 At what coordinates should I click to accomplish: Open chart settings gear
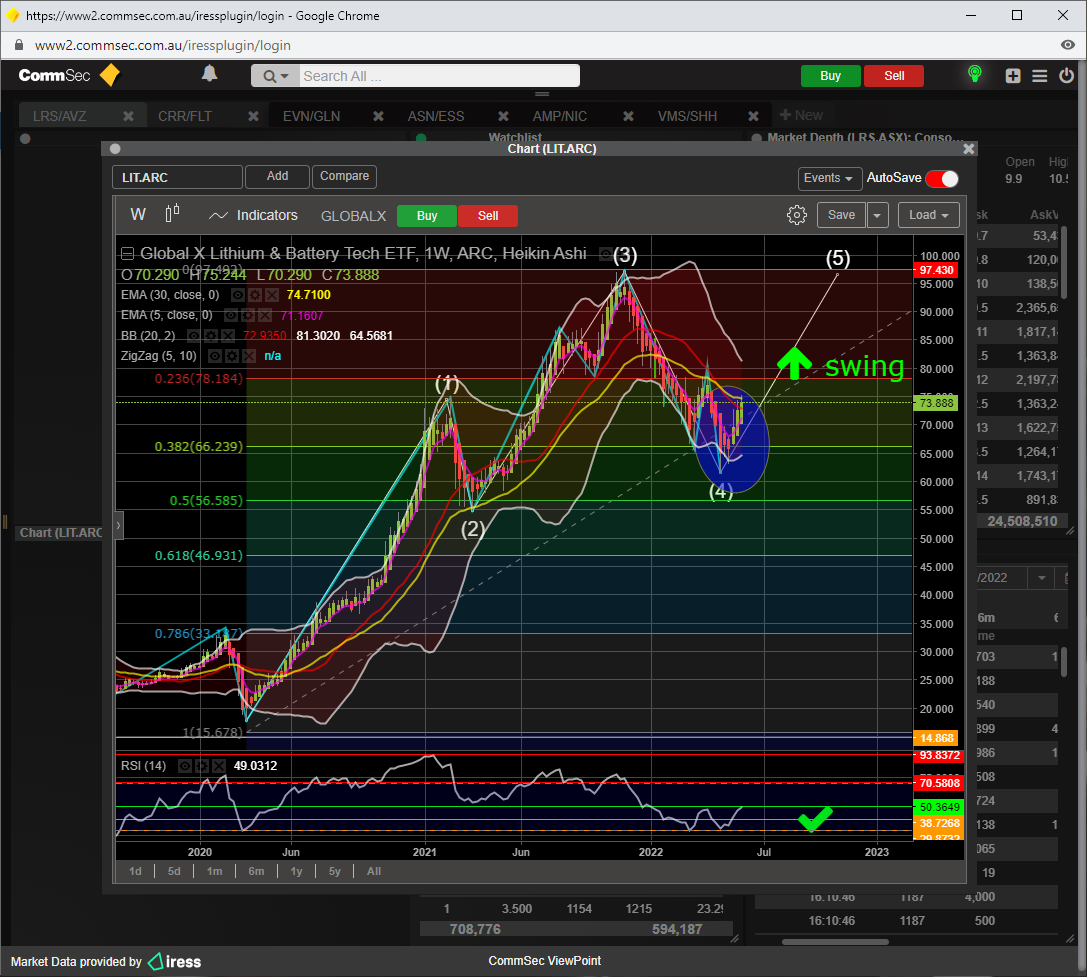pos(797,215)
